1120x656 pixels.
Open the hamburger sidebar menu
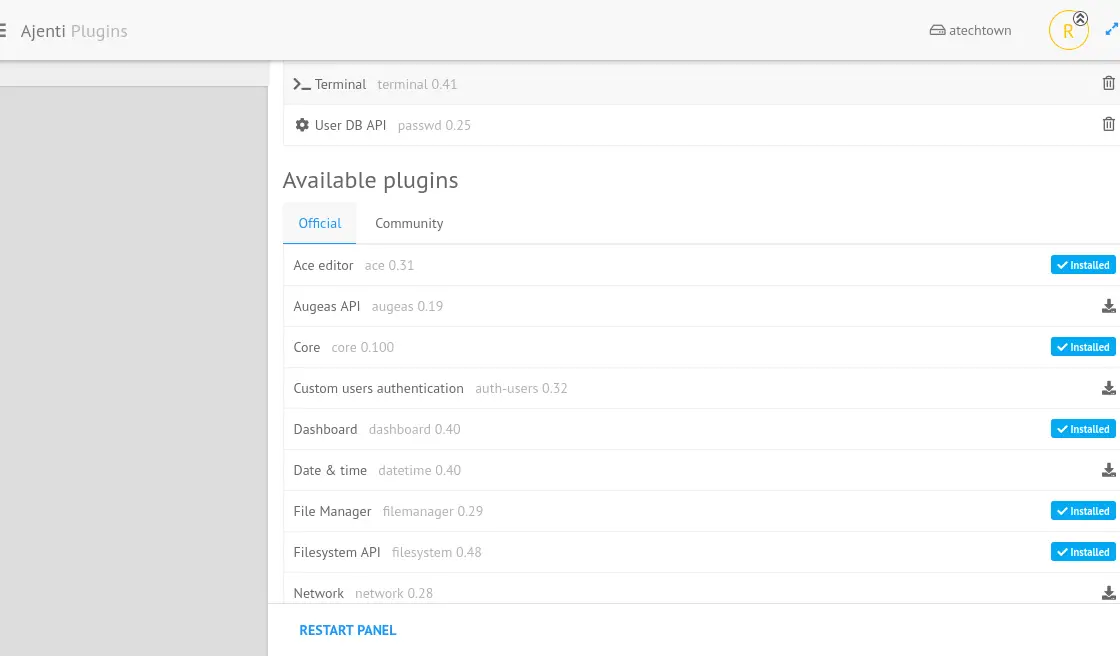(2, 31)
